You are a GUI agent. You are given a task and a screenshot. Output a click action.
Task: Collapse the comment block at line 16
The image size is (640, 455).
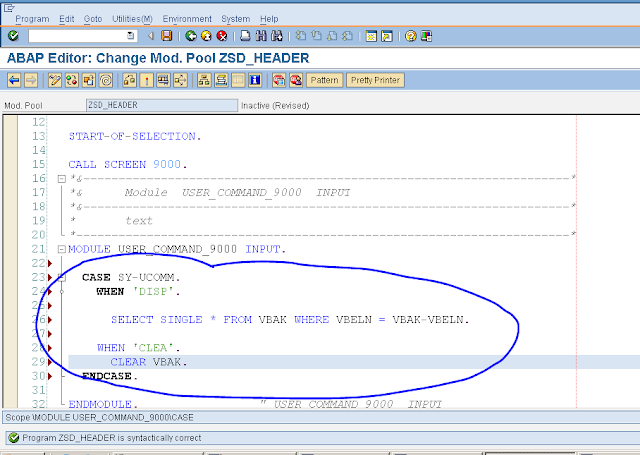point(62,179)
